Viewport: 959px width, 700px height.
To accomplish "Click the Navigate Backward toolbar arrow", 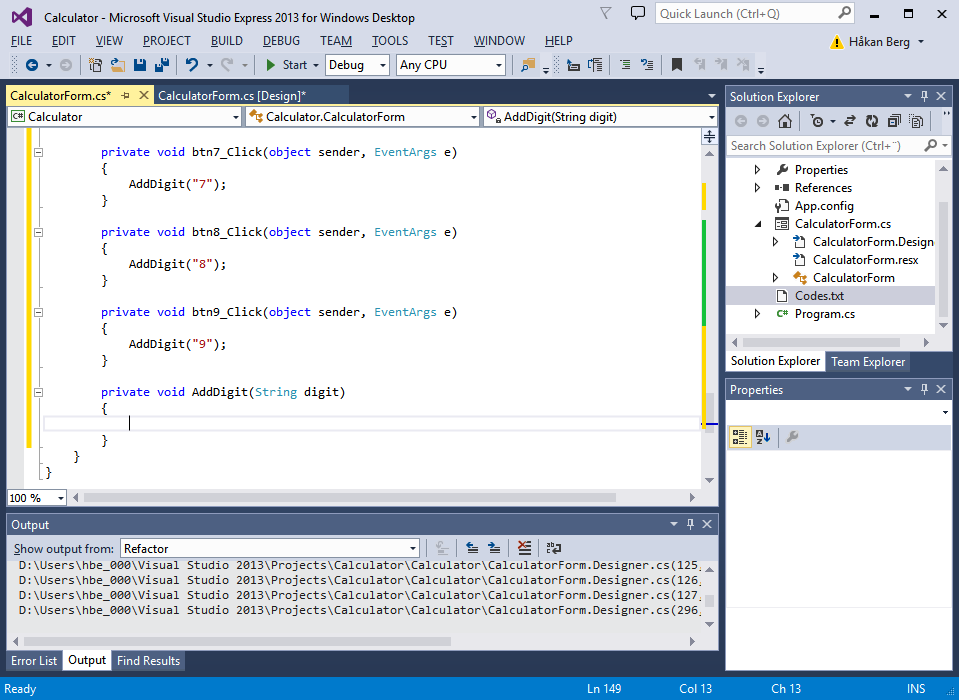I will pos(32,65).
